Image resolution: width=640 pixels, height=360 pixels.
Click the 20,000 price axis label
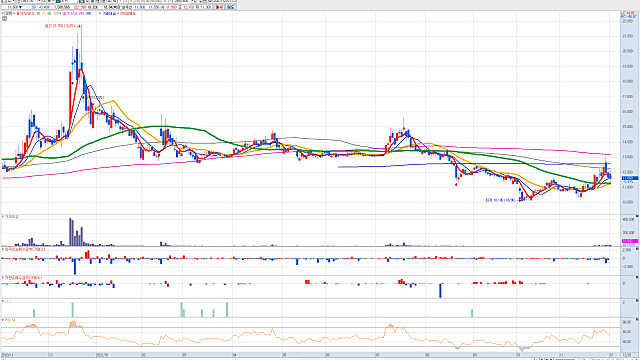(x=628, y=51)
